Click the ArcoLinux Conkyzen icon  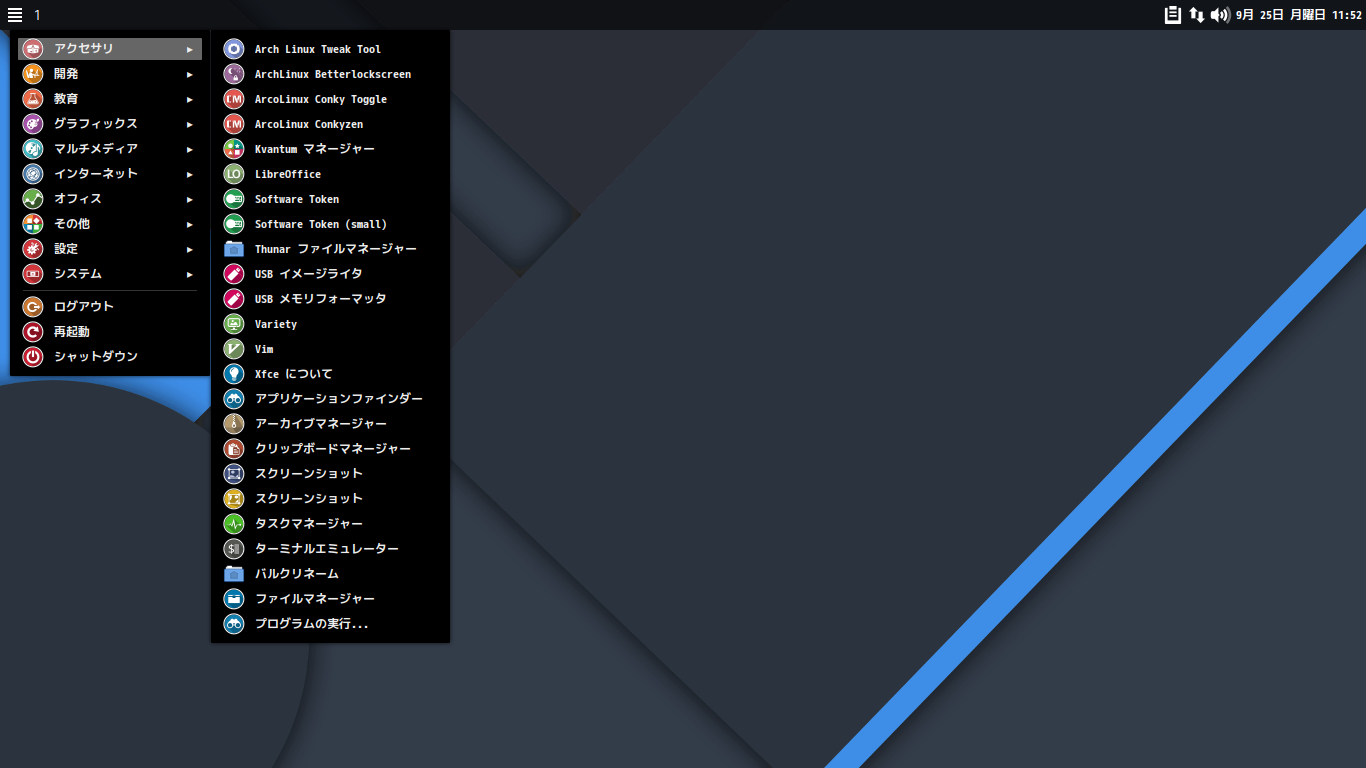click(x=233, y=124)
